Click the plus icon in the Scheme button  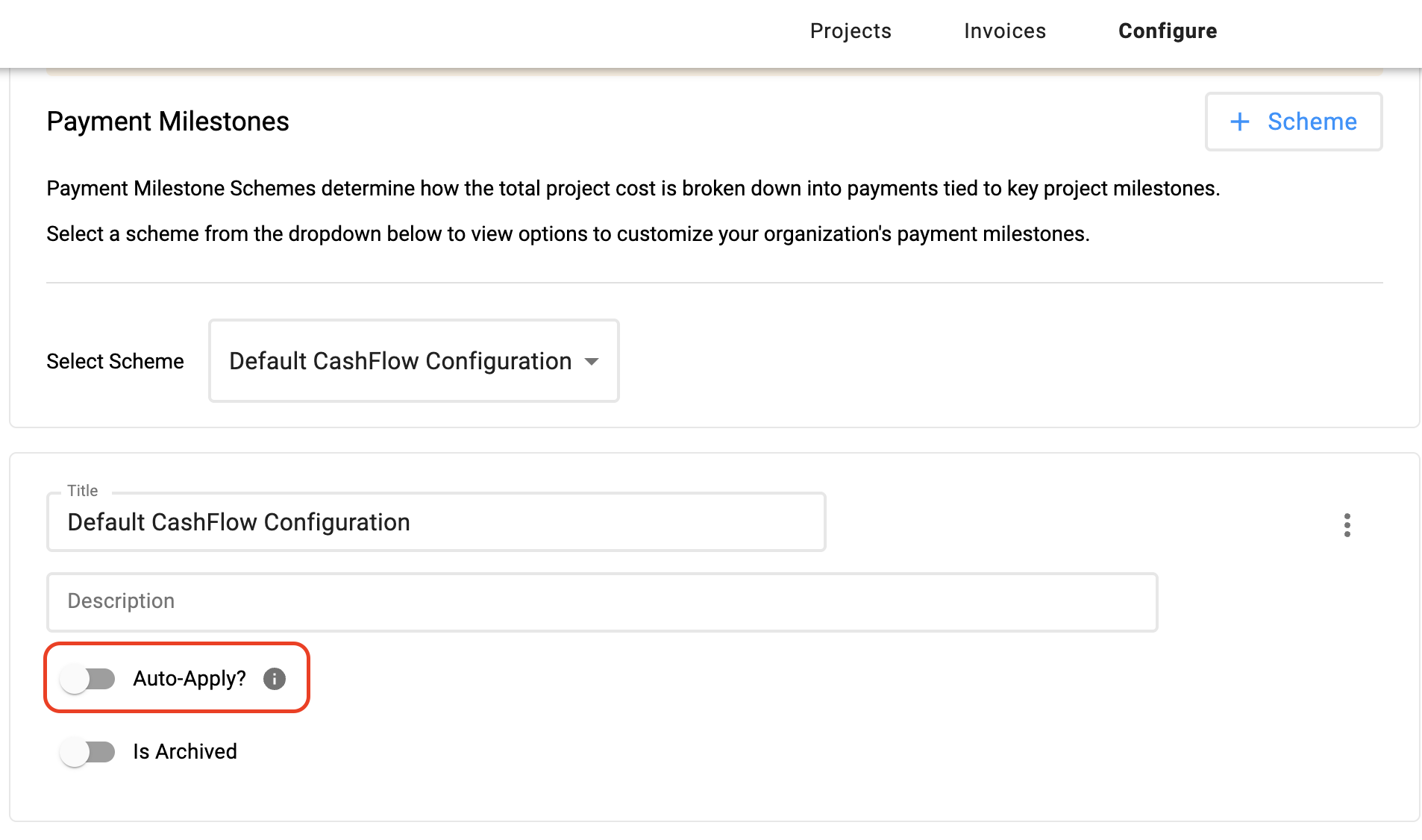pos(1240,122)
